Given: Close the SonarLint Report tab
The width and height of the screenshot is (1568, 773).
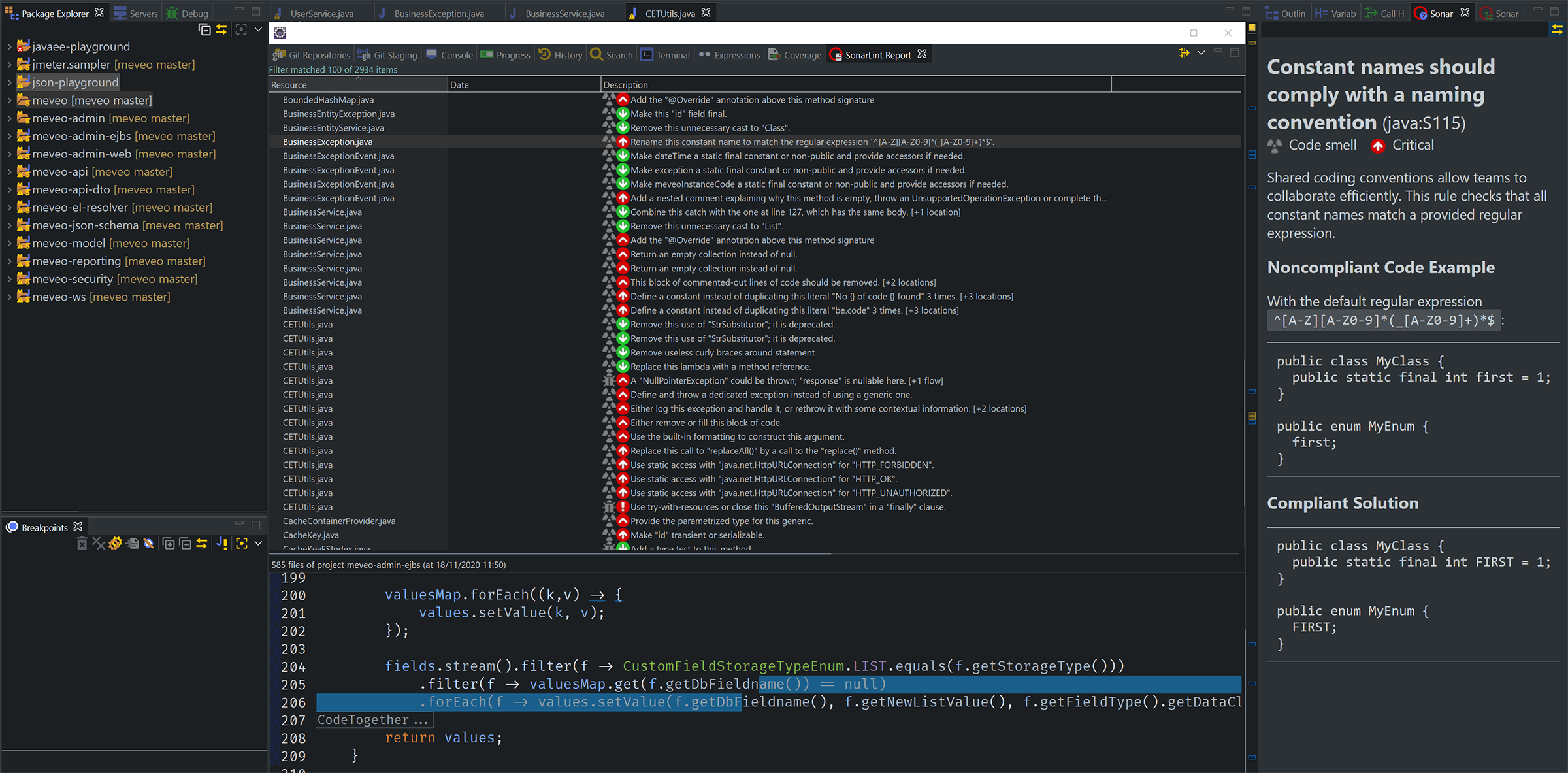Looking at the screenshot, I should (922, 54).
